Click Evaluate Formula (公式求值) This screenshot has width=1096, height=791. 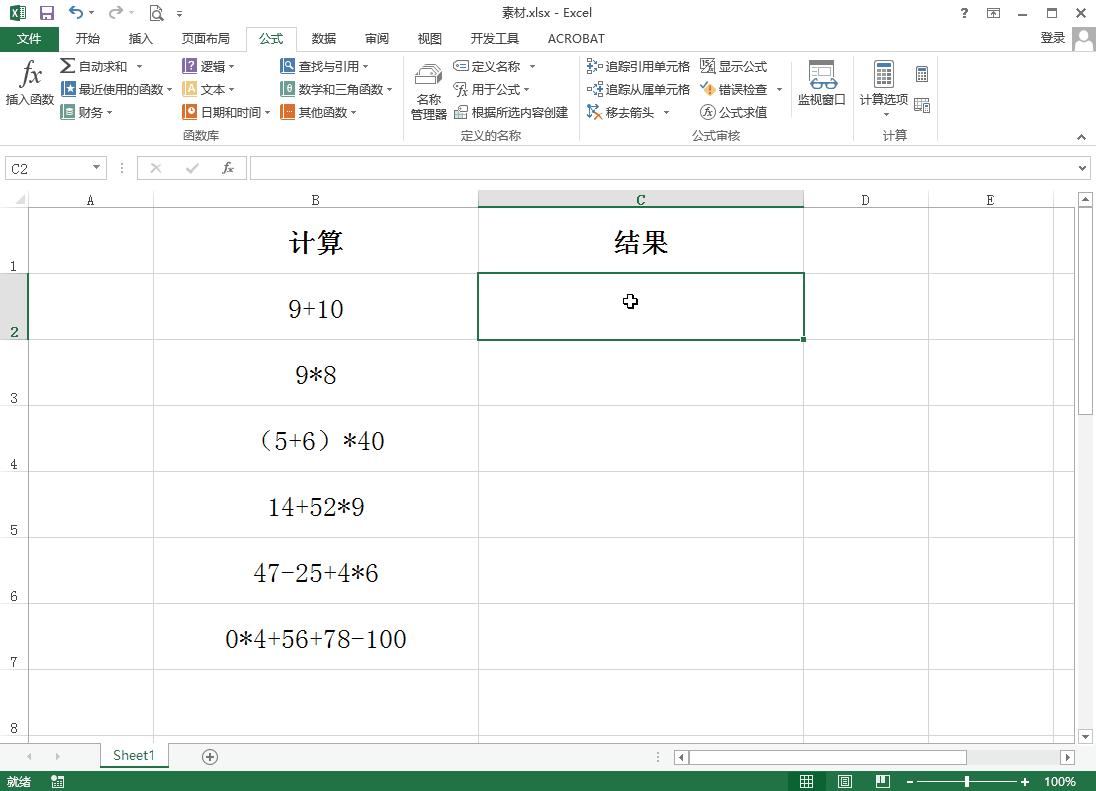tap(734, 112)
